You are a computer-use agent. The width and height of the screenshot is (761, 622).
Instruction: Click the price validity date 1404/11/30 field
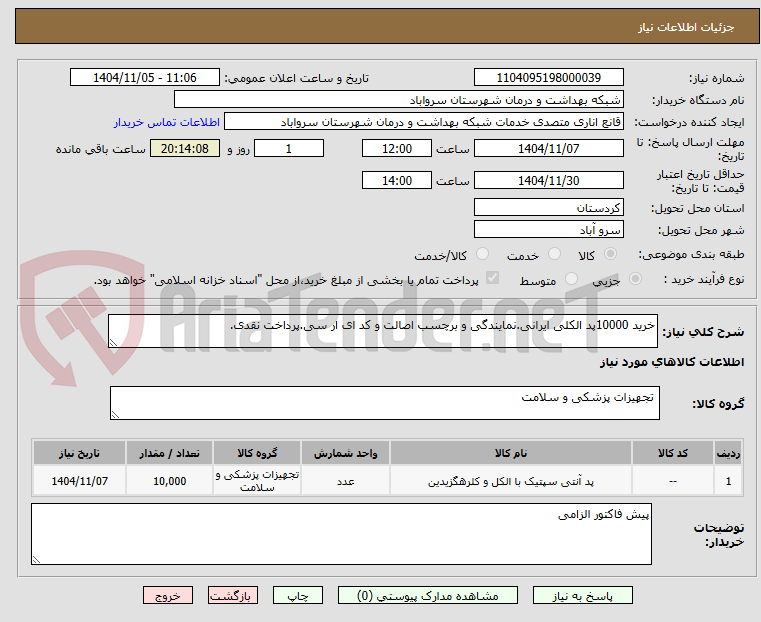pyautogui.click(x=548, y=180)
